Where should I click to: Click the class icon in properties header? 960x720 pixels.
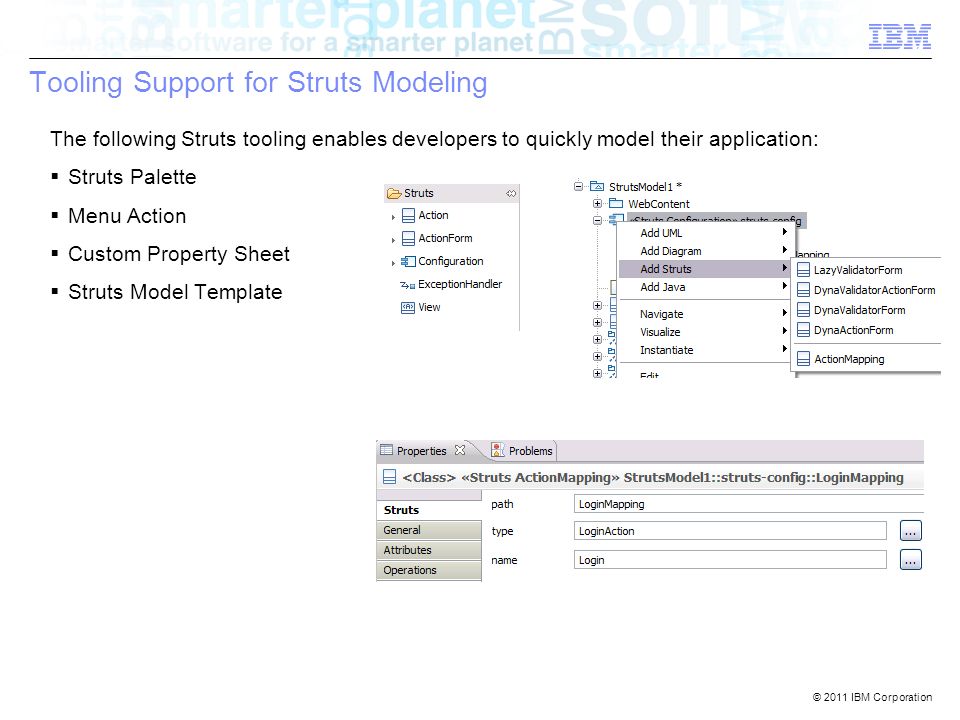tap(389, 477)
